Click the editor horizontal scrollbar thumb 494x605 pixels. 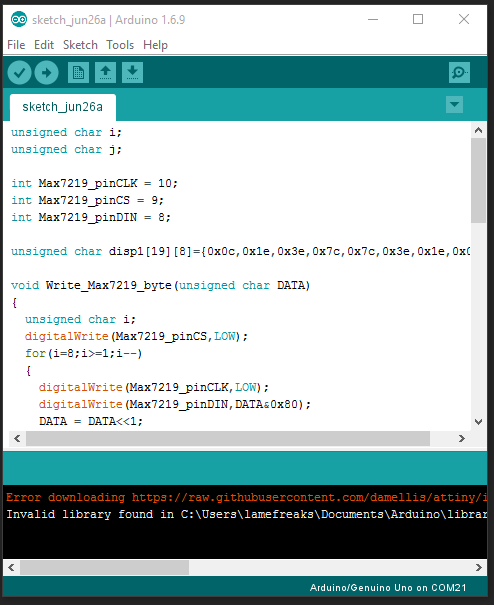coord(228,439)
